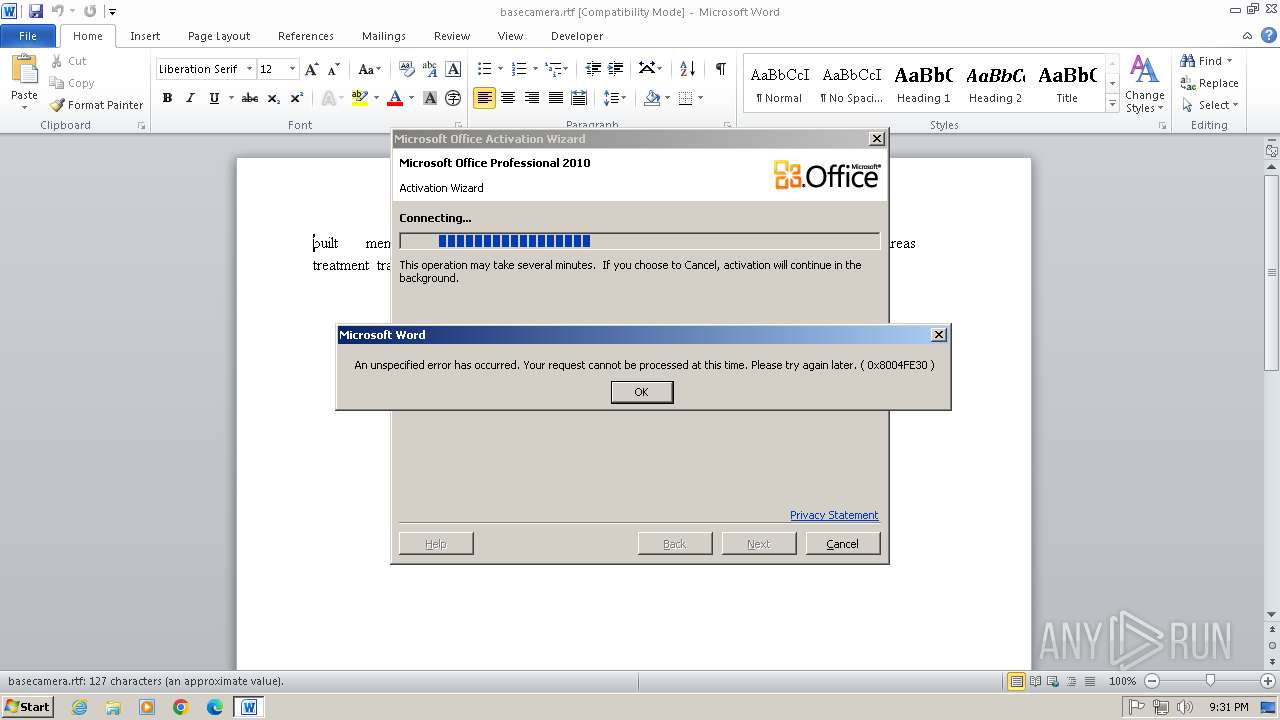
Task: Click the Bold formatting icon
Action: click(167, 98)
